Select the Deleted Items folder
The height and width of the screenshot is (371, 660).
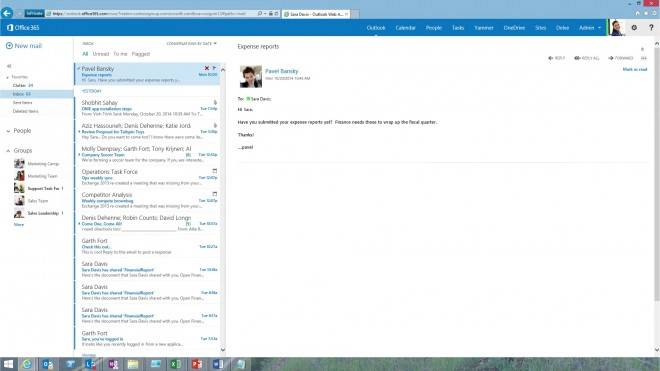coord(25,111)
